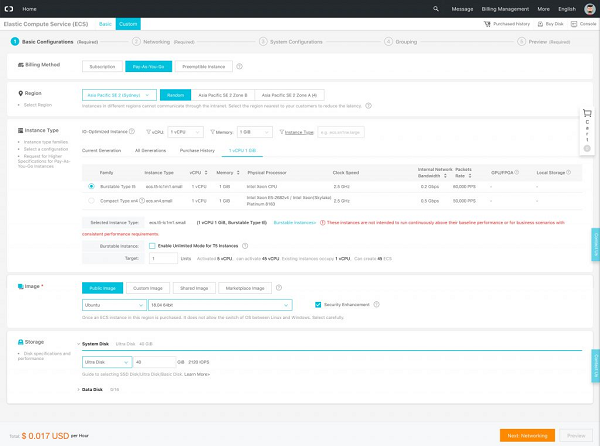Image resolution: width=600 pixels, height=446 pixels.
Task: Open the More menu
Action: click(543, 9)
